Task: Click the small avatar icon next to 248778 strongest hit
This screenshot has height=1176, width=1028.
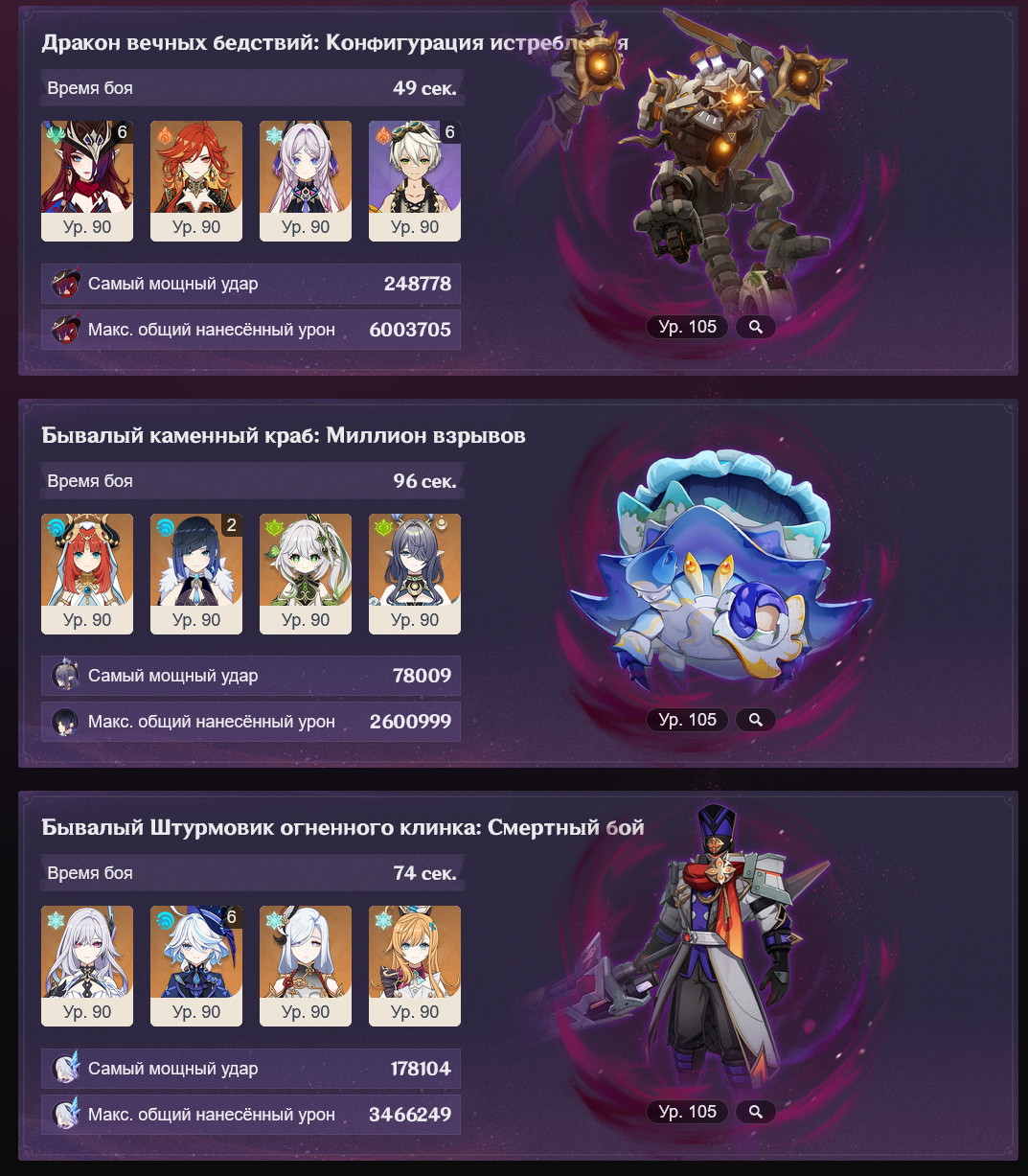Action: [65, 284]
